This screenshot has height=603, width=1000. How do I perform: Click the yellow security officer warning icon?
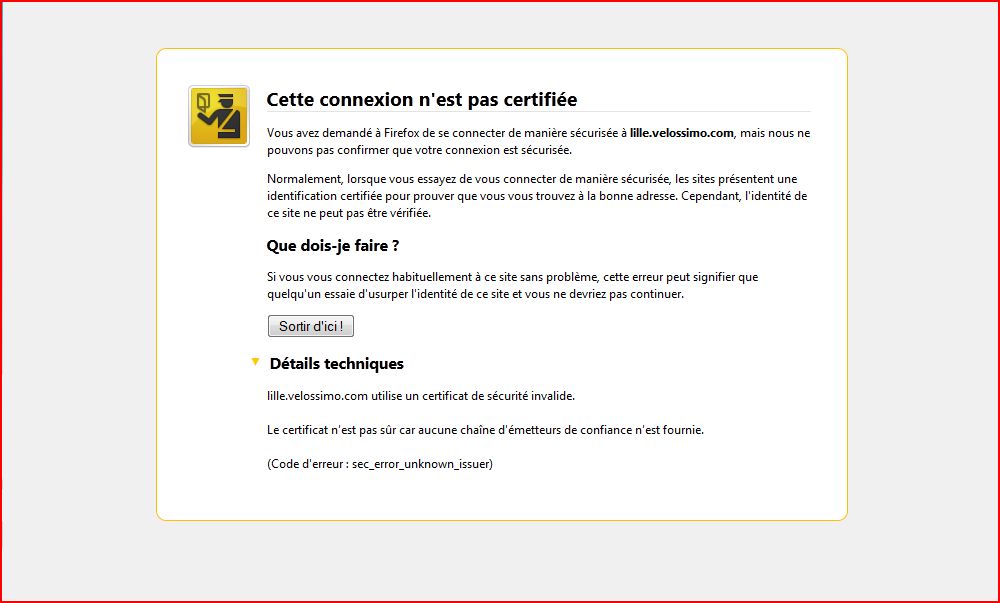click(x=219, y=116)
